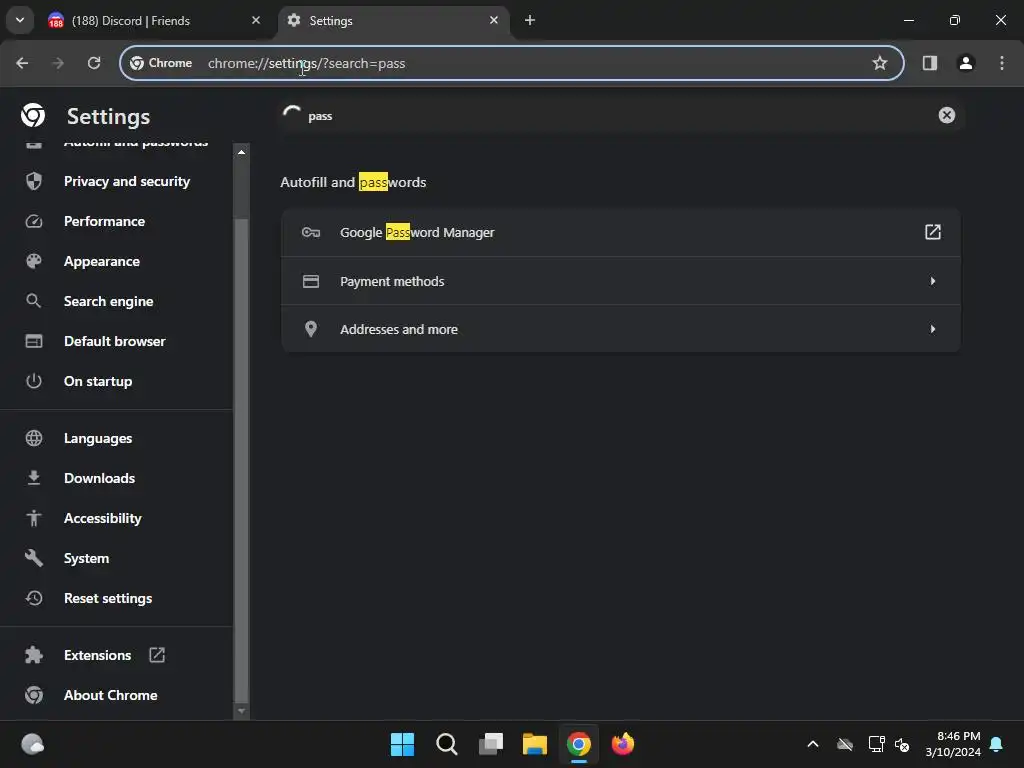The height and width of the screenshot is (768, 1024).
Task: Close the Settings tab
Action: coord(494,20)
